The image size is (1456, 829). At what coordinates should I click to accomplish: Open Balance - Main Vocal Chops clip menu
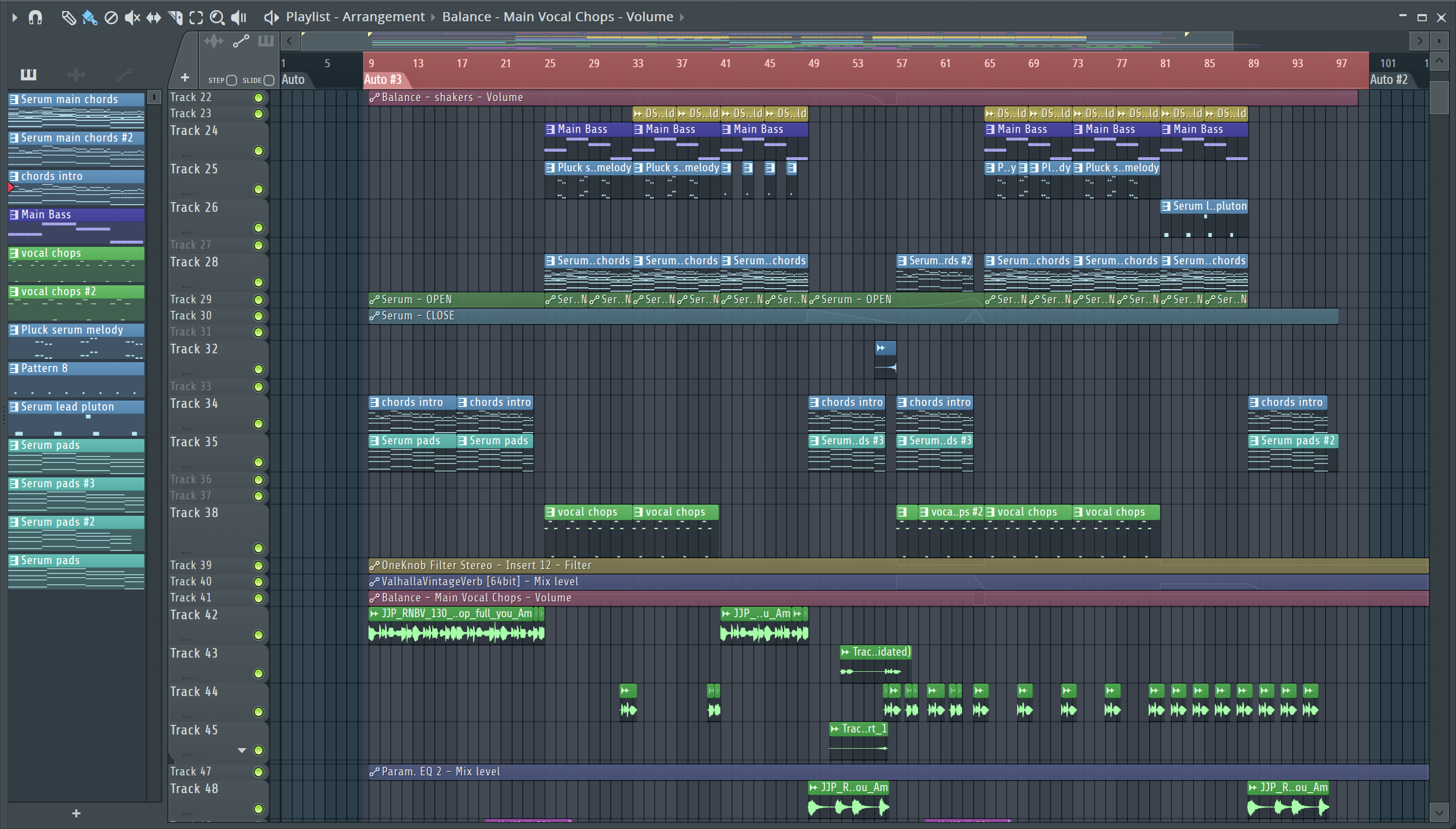click(x=374, y=598)
